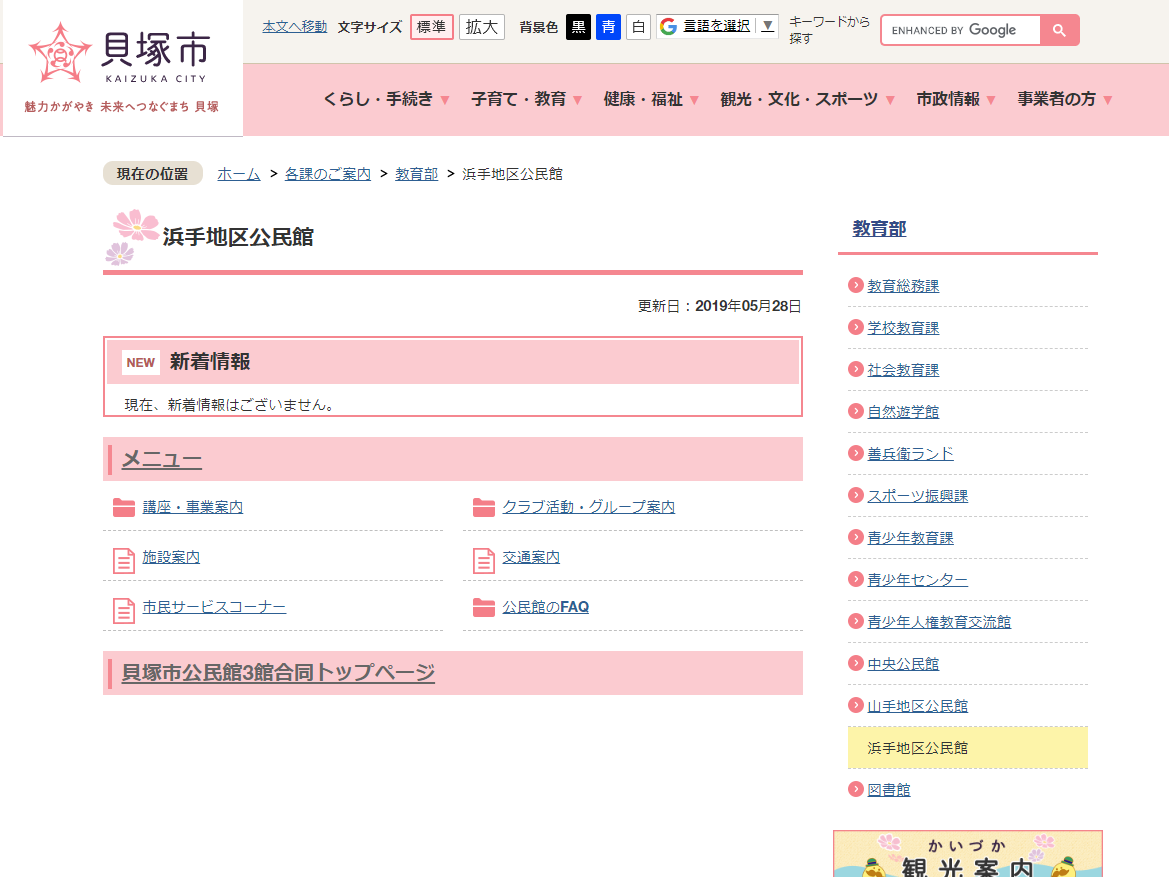
Task: Click document icon beside 交通案内
Action: [484, 559]
